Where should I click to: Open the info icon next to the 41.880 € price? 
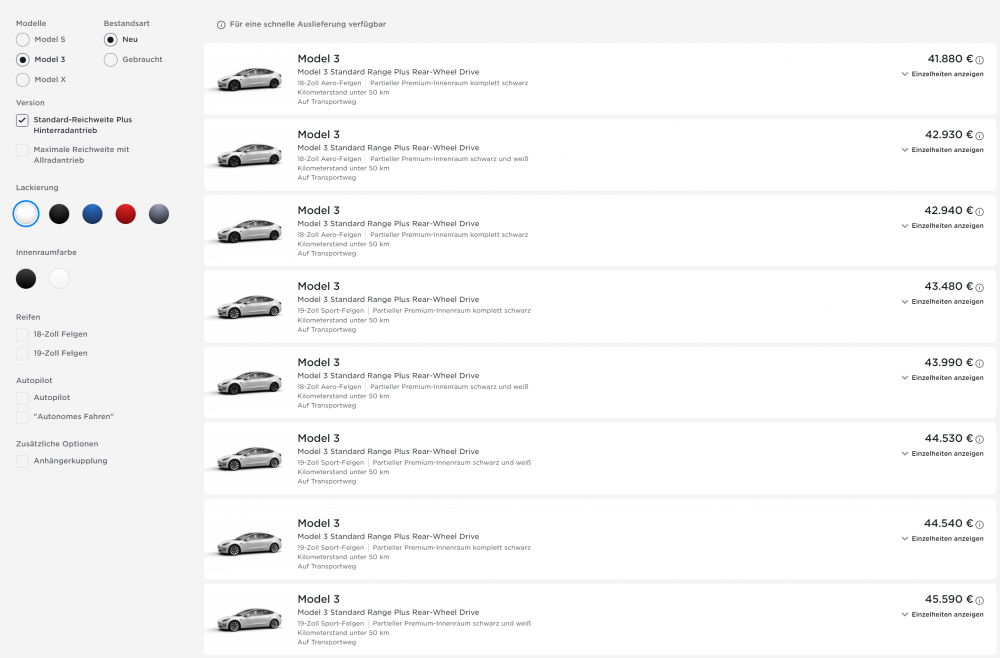977,58
